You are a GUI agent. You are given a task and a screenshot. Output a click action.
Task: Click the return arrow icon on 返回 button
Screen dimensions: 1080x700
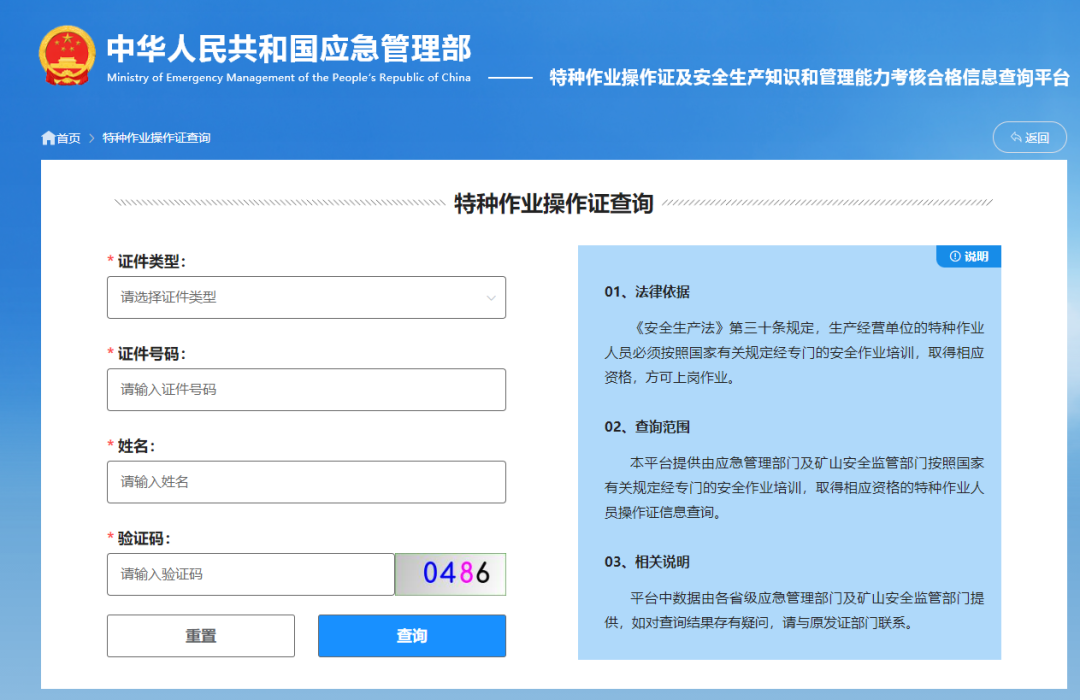pyautogui.click(x=1018, y=137)
